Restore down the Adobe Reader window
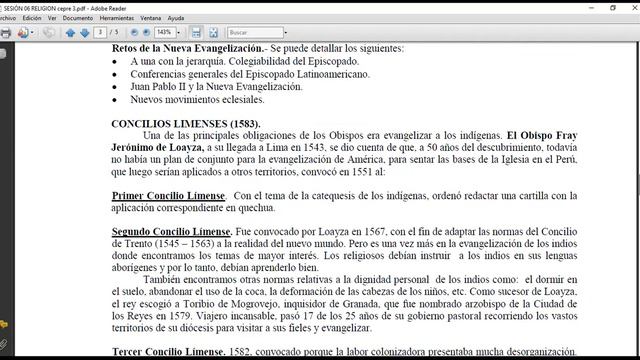The image size is (640, 360). point(613,8)
